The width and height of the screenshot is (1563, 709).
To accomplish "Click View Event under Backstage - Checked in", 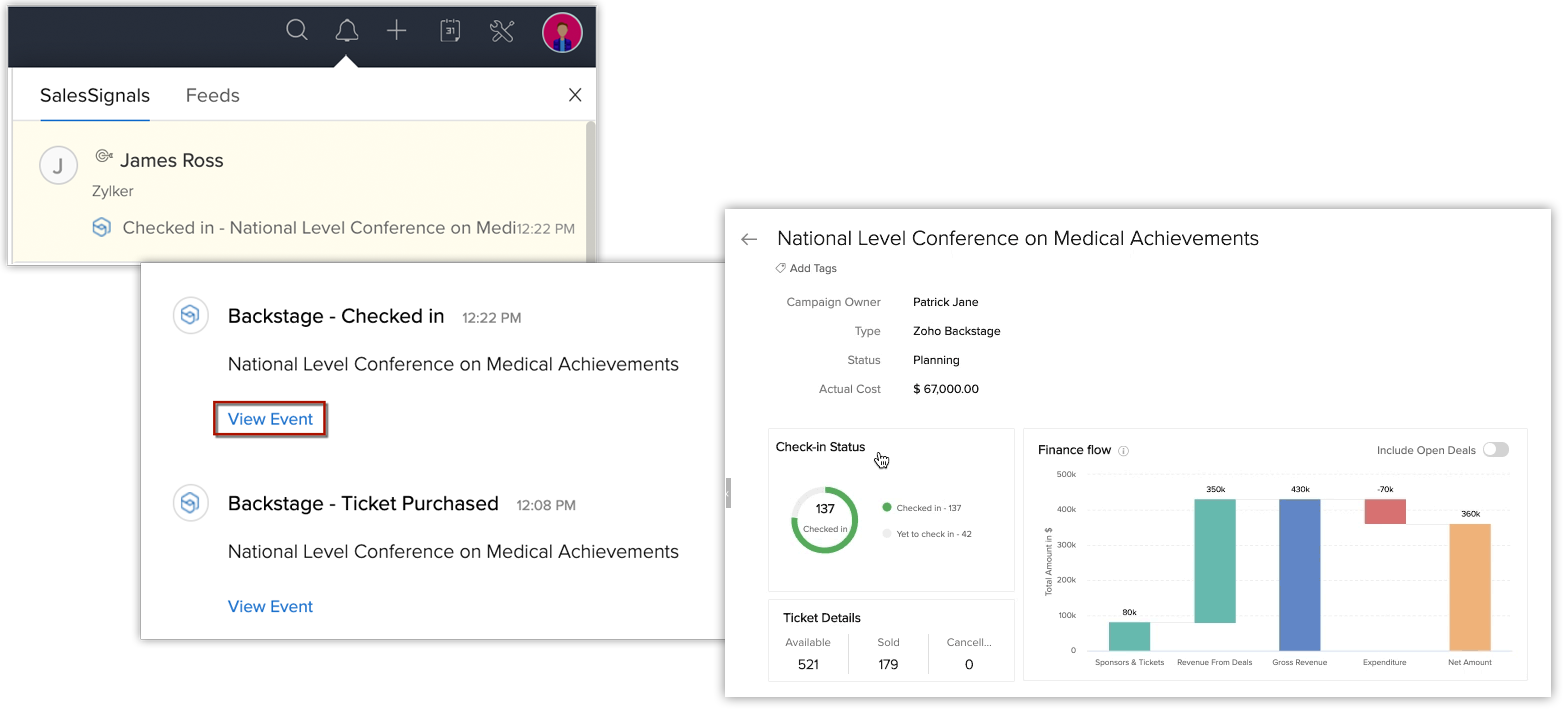I will 270,419.
